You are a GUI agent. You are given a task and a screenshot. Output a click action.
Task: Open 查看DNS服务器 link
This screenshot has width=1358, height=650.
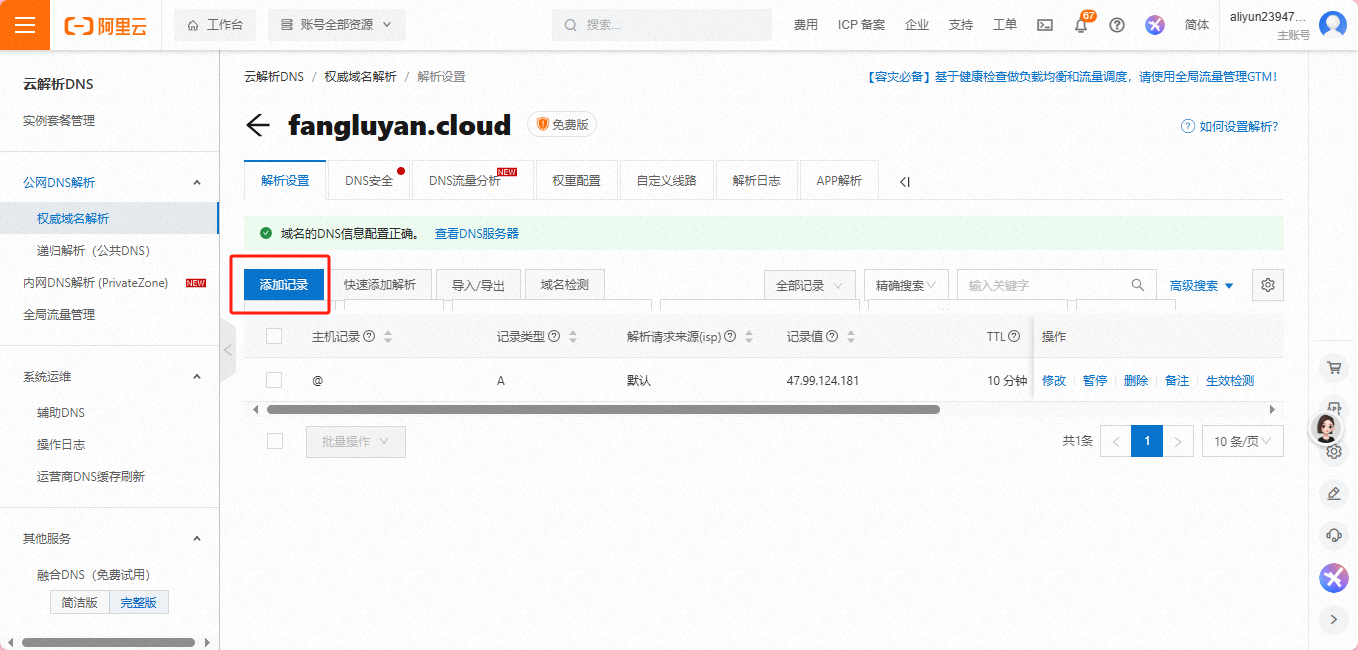point(477,233)
